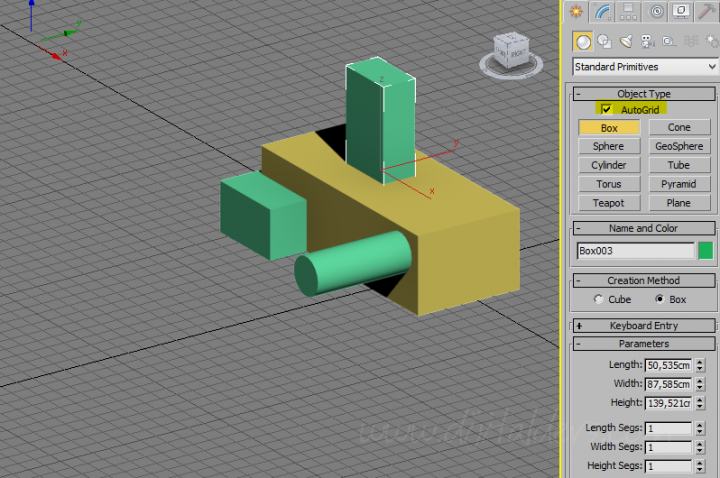Open the Create command panel tab
720x478 pixels.
pos(576,11)
